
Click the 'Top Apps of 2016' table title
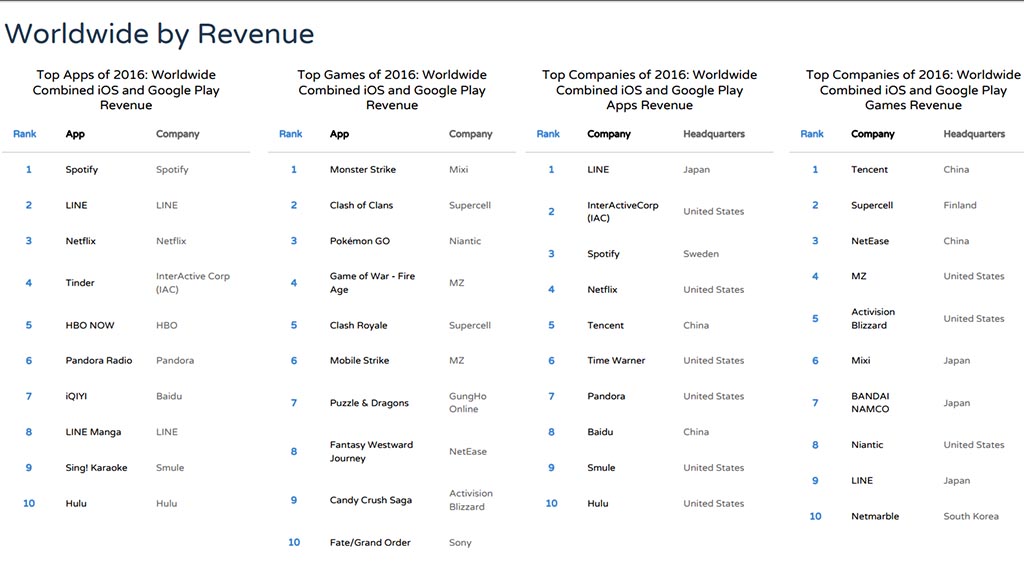(x=126, y=90)
